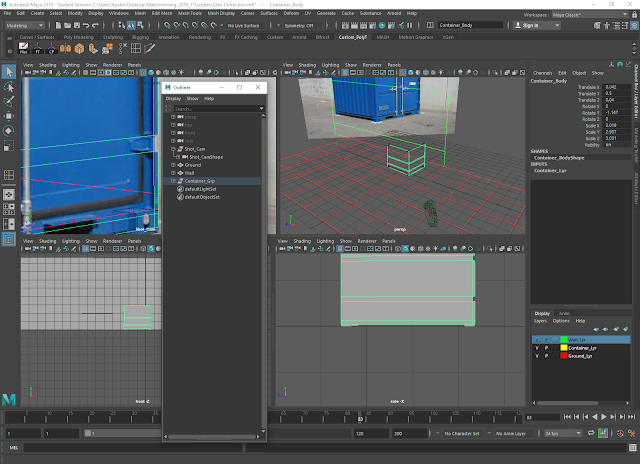Toggle visibility V of Container_Lyr layer

pos(536,347)
